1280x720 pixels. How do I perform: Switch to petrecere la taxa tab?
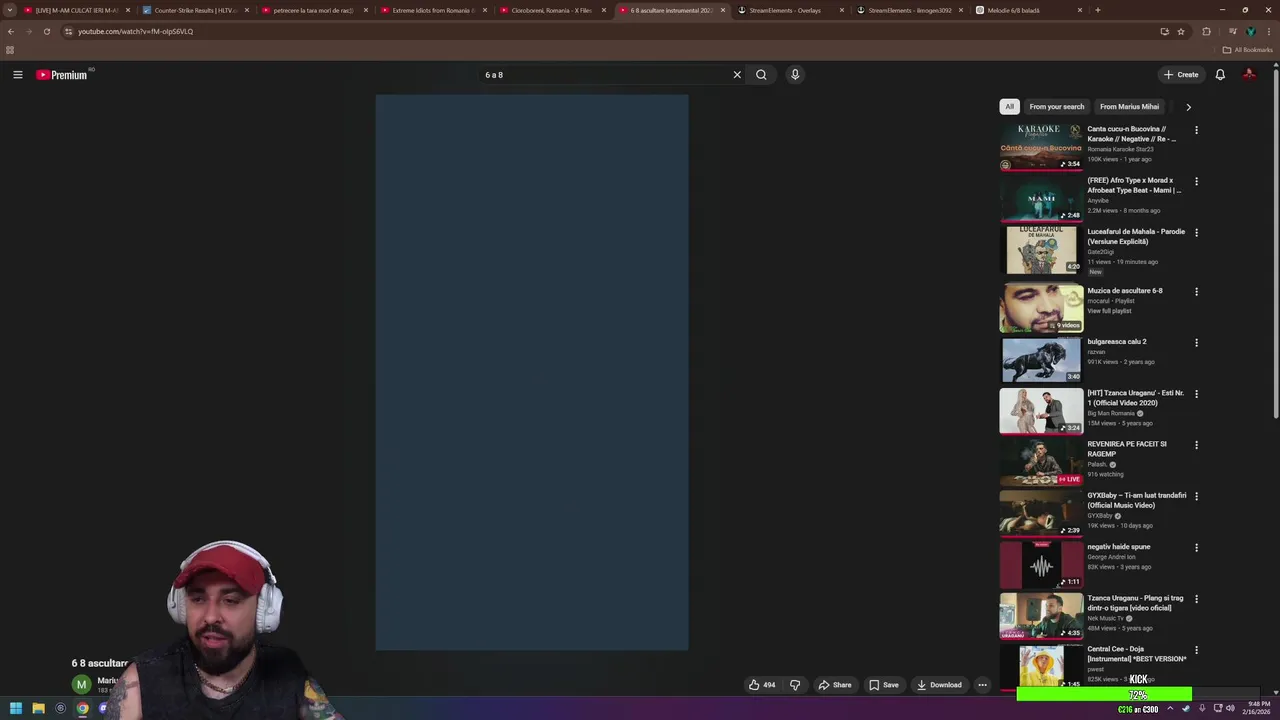click(x=314, y=10)
